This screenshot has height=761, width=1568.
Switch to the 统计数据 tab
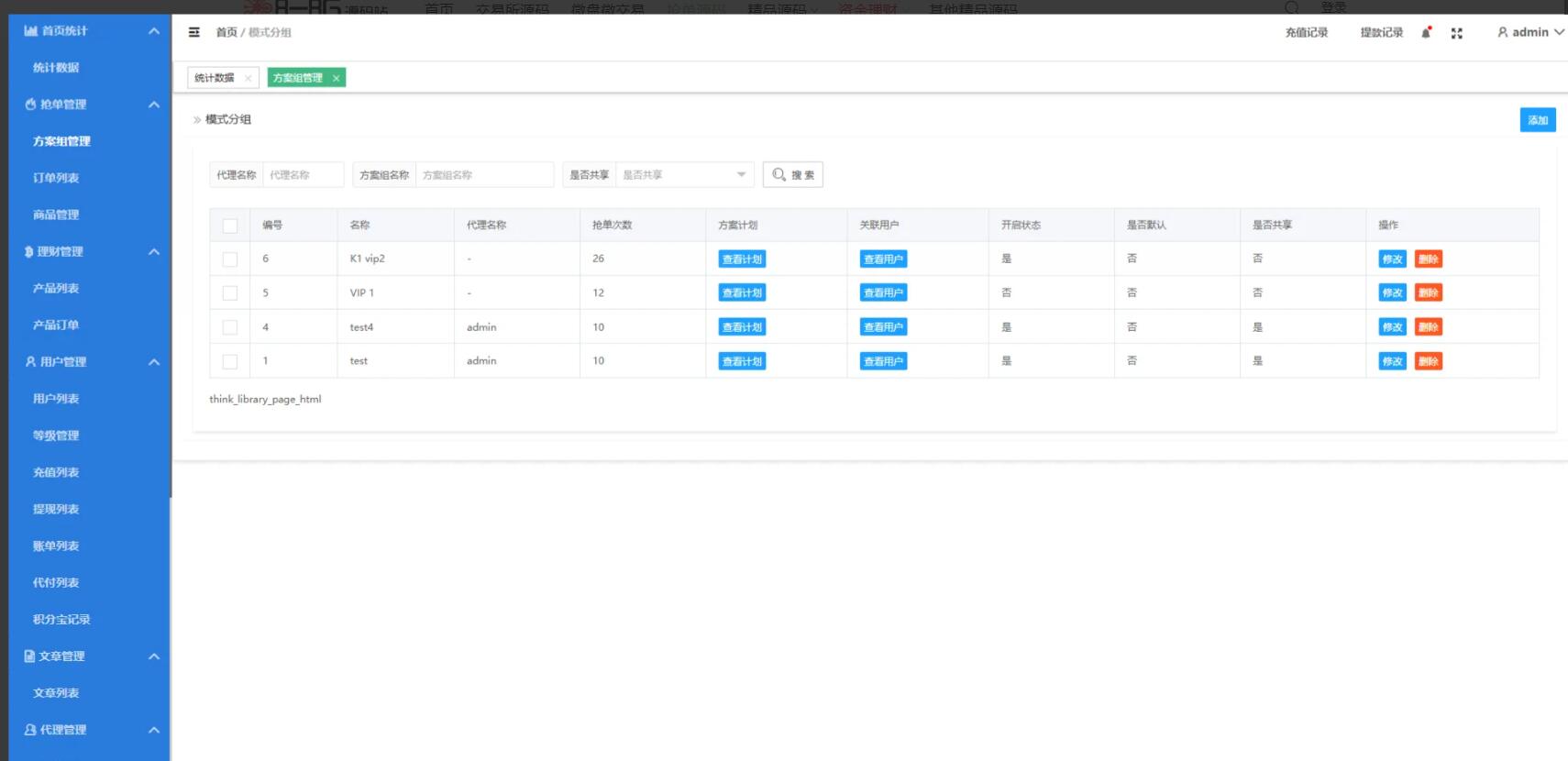(215, 78)
